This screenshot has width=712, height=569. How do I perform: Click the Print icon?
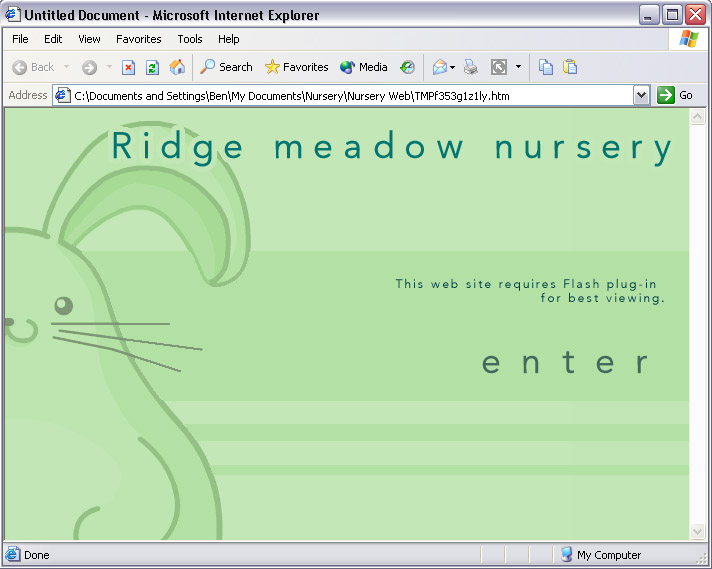coord(471,67)
